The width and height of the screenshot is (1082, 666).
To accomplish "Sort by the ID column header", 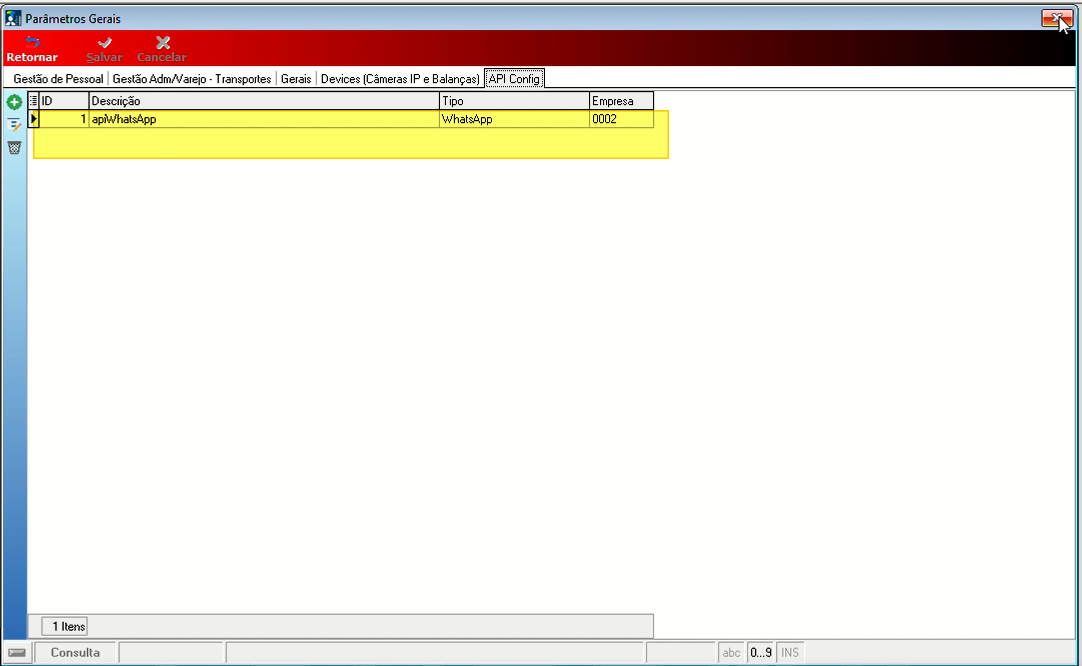I will tap(64, 101).
